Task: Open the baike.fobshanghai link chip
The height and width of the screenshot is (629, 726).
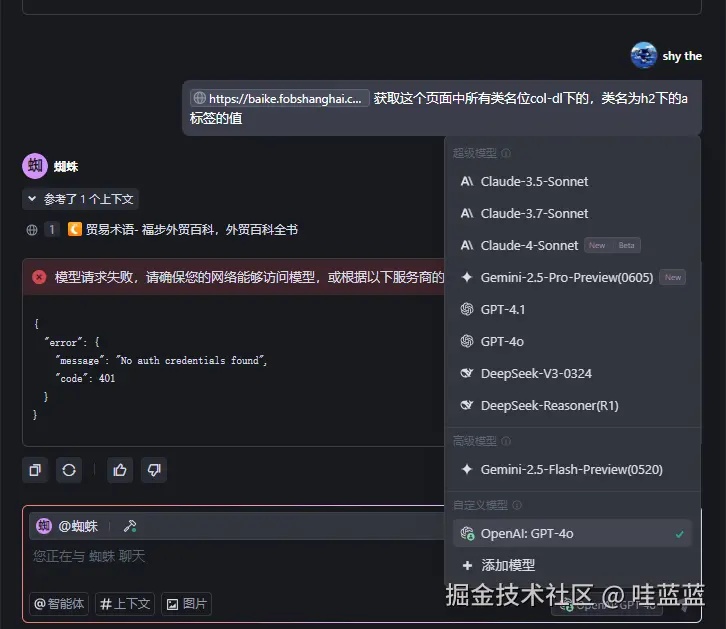Action: 280,99
